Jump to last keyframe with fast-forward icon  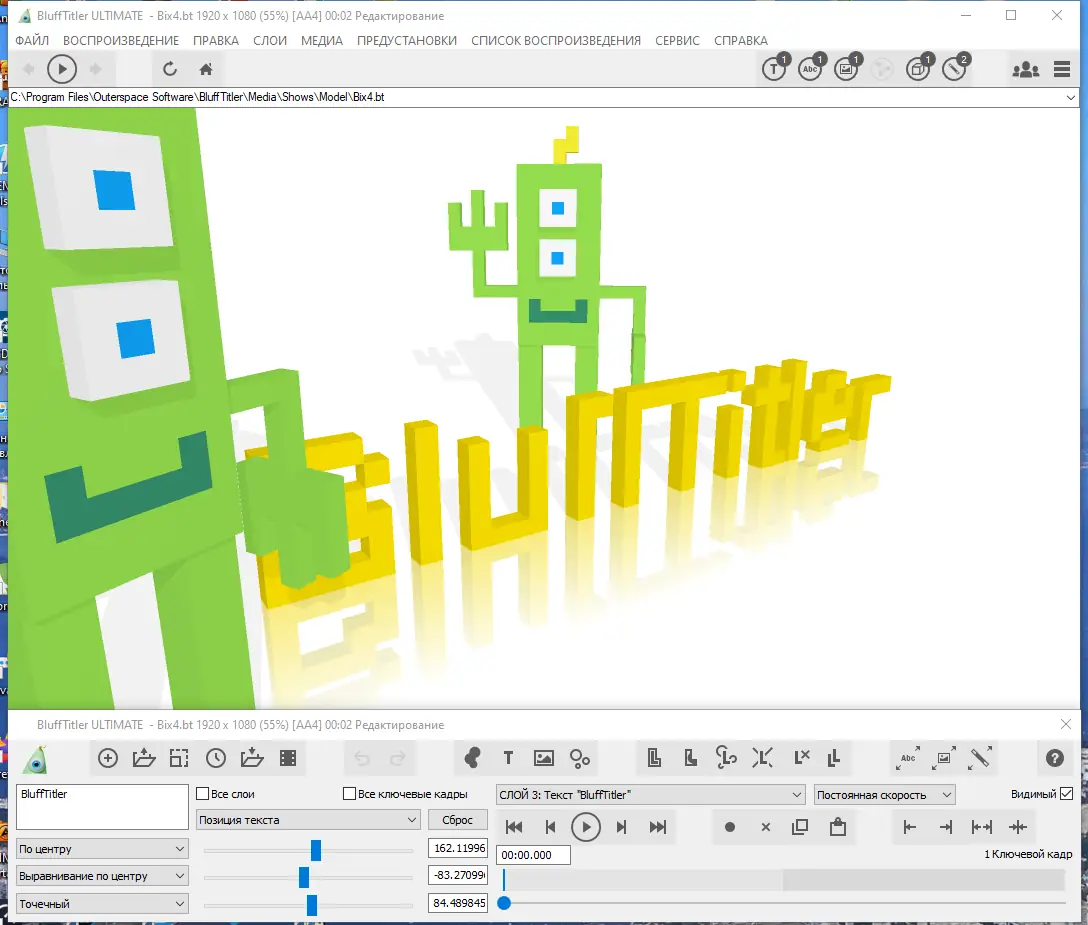pos(658,827)
